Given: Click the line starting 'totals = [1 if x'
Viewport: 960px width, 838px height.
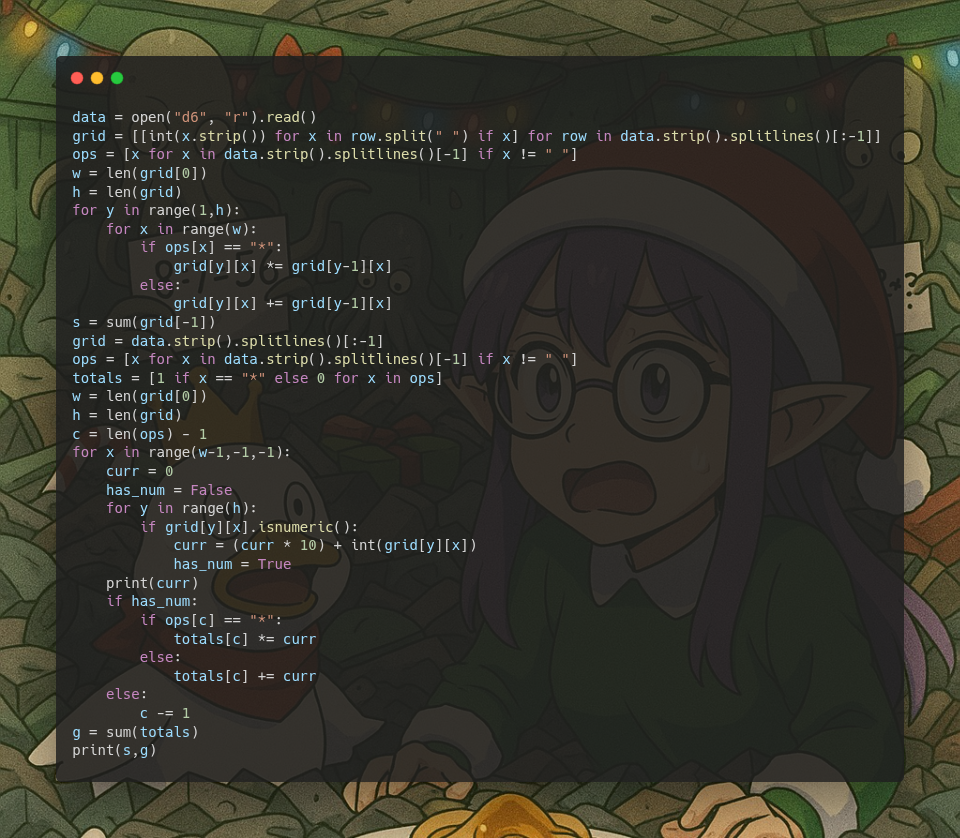Looking at the screenshot, I should [x=257, y=378].
